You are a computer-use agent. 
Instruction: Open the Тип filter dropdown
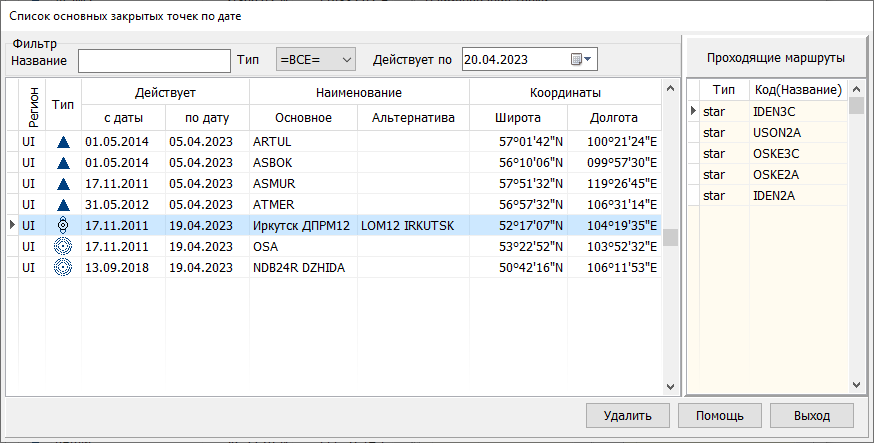(x=315, y=60)
